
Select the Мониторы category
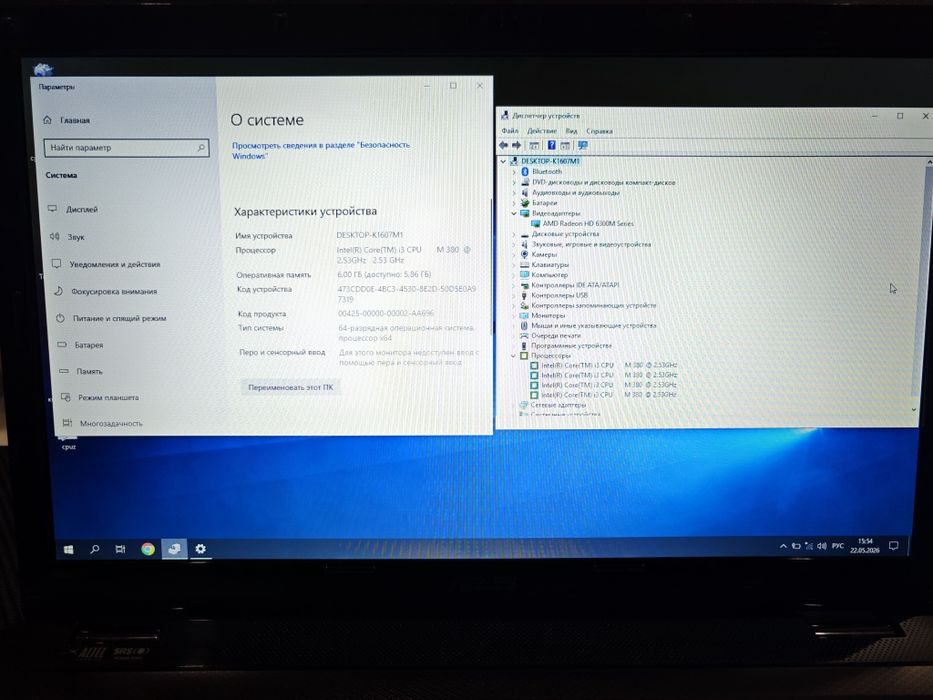click(548, 315)
